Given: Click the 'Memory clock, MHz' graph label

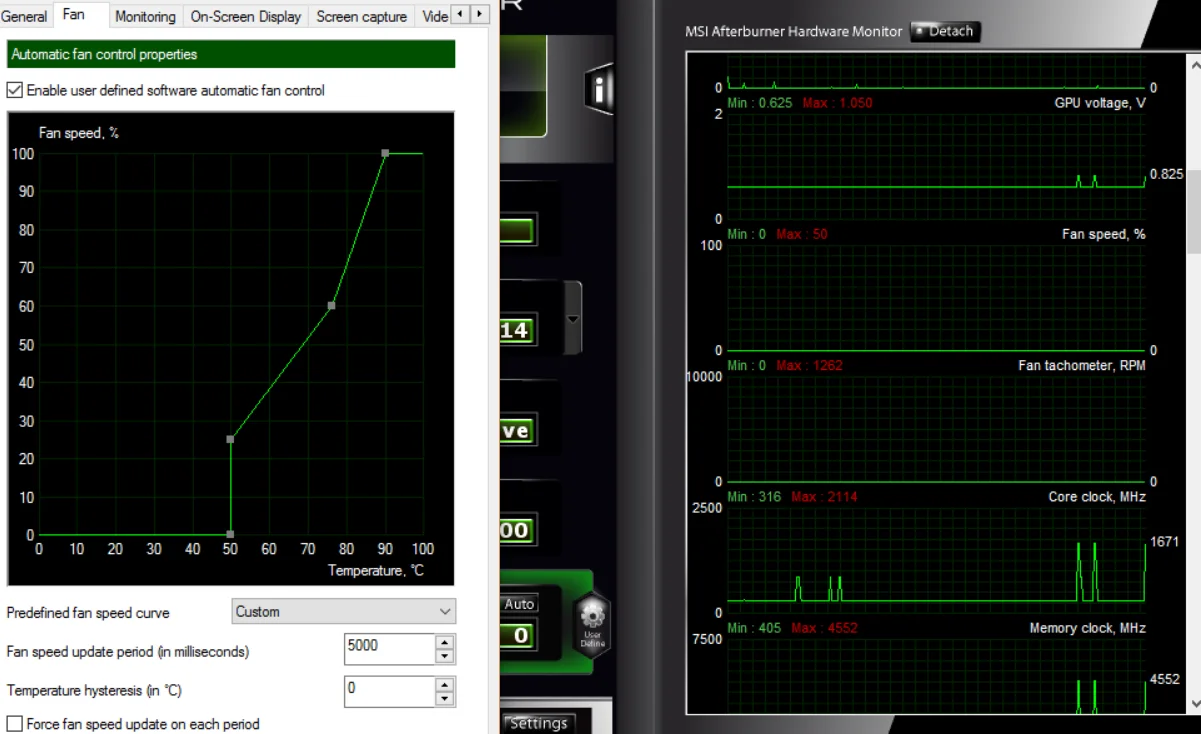Looking at the screenshot, I should 1088,628.
